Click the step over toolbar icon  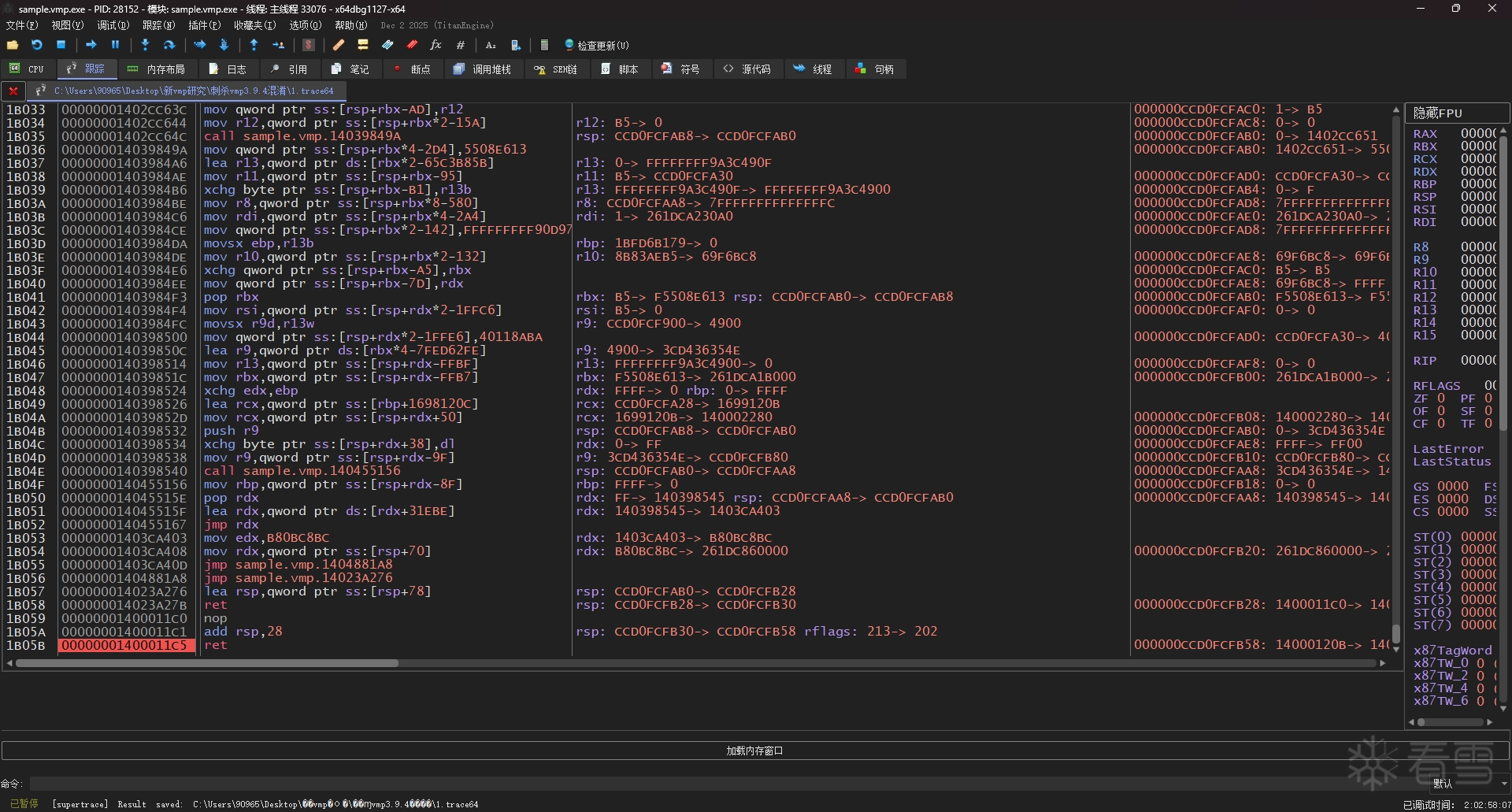coord(169,45)
